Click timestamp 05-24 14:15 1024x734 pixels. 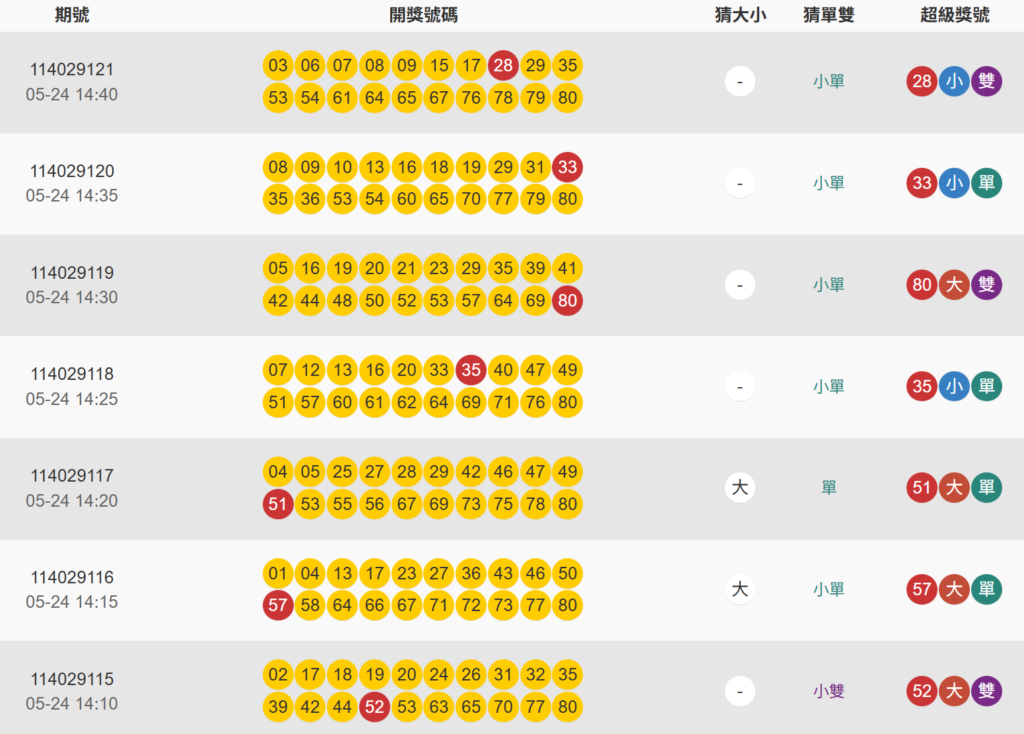click(72, 602)
